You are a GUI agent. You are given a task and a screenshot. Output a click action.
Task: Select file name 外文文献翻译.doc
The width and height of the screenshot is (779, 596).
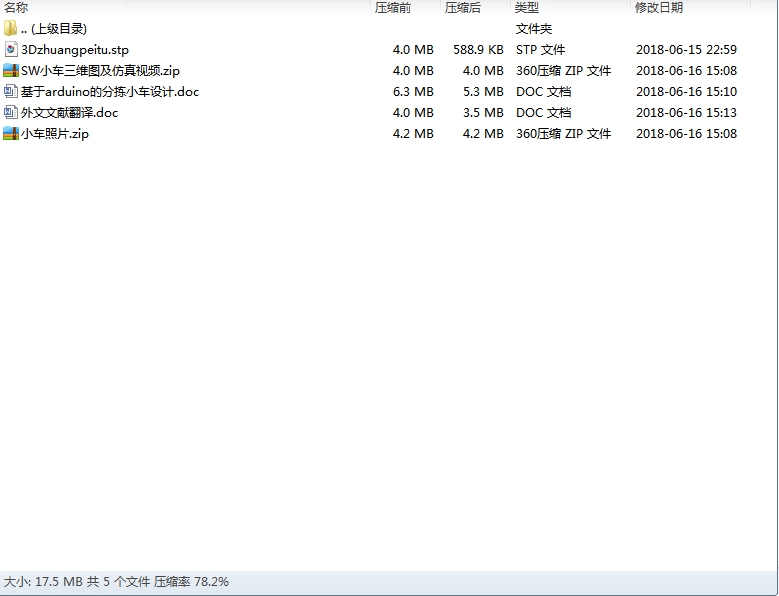coord(70,113)
